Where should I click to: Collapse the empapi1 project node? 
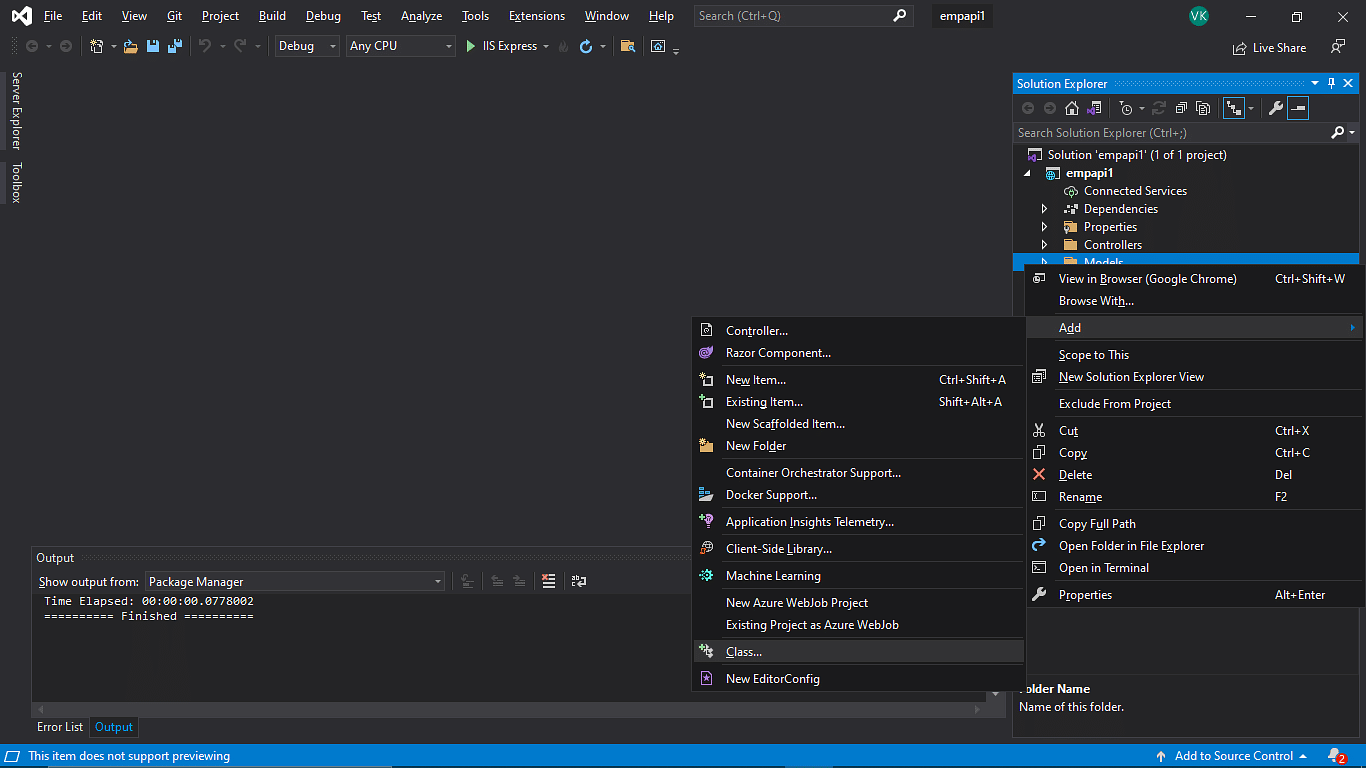click(1027, 173)
